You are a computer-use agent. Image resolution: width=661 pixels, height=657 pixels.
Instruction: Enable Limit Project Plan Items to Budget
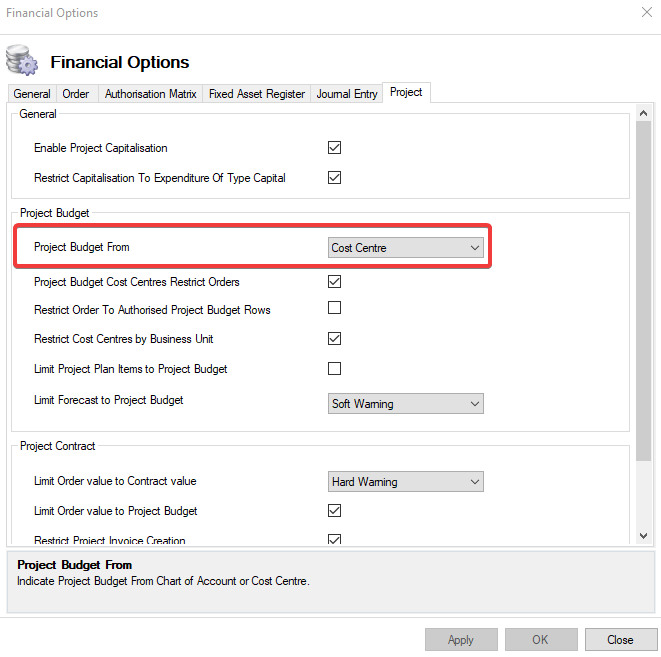(335, 368)
